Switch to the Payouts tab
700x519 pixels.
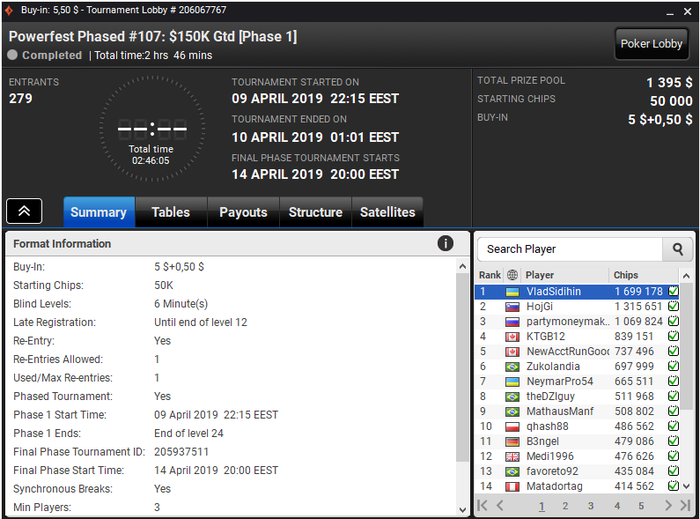point(243,212)
